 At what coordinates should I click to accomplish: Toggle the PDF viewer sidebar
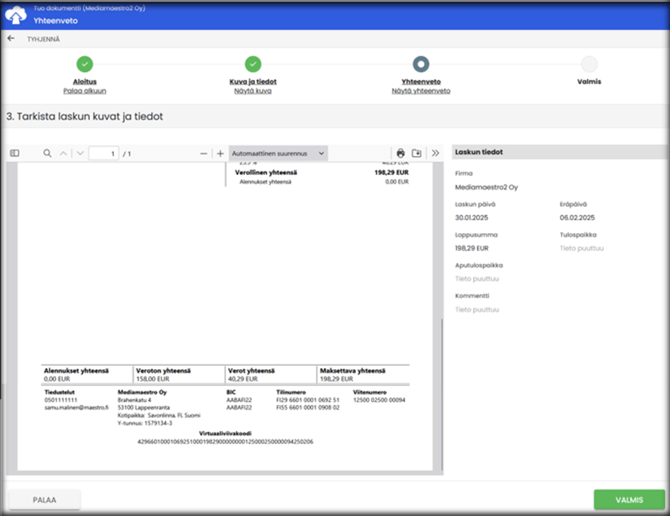pos(15,153)
